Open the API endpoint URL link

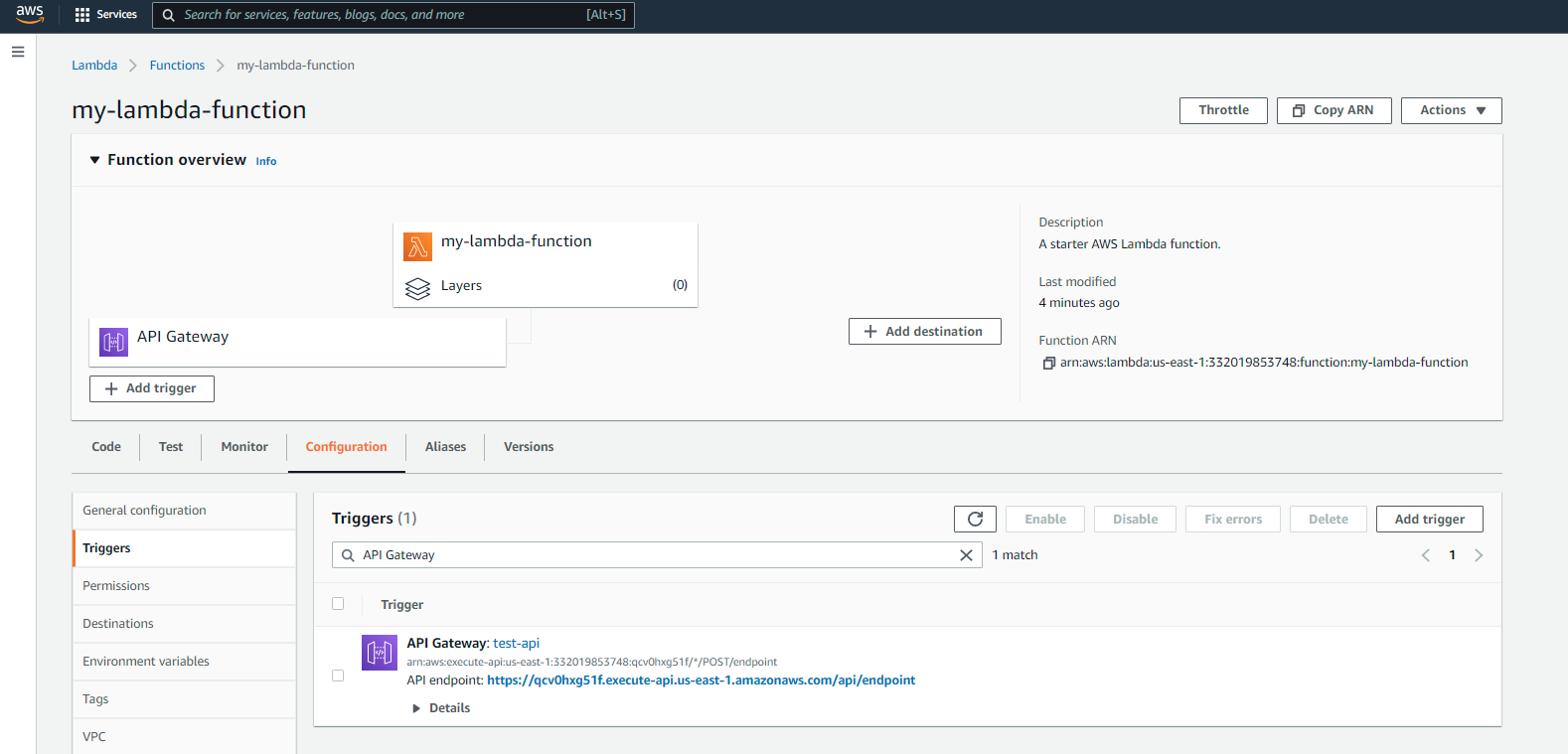[701, 680]
